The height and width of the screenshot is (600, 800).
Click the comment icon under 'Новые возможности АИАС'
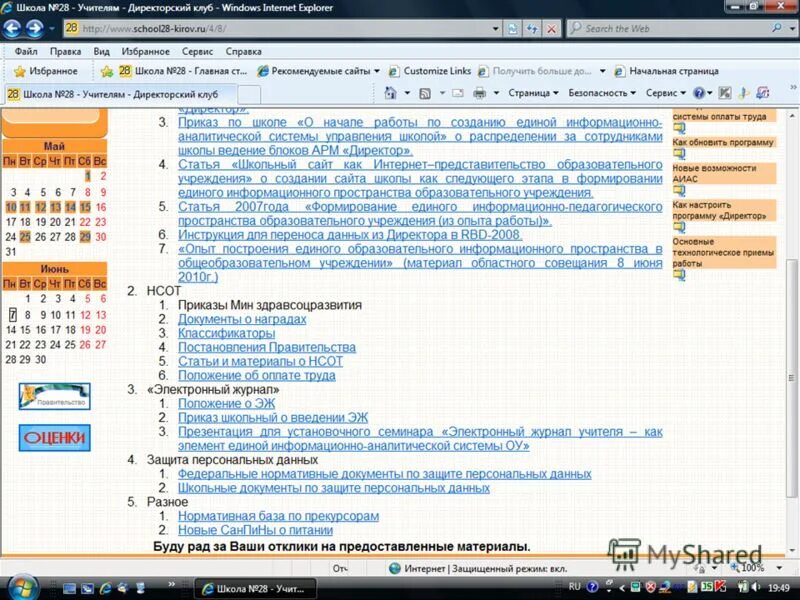tap(679, 190)
